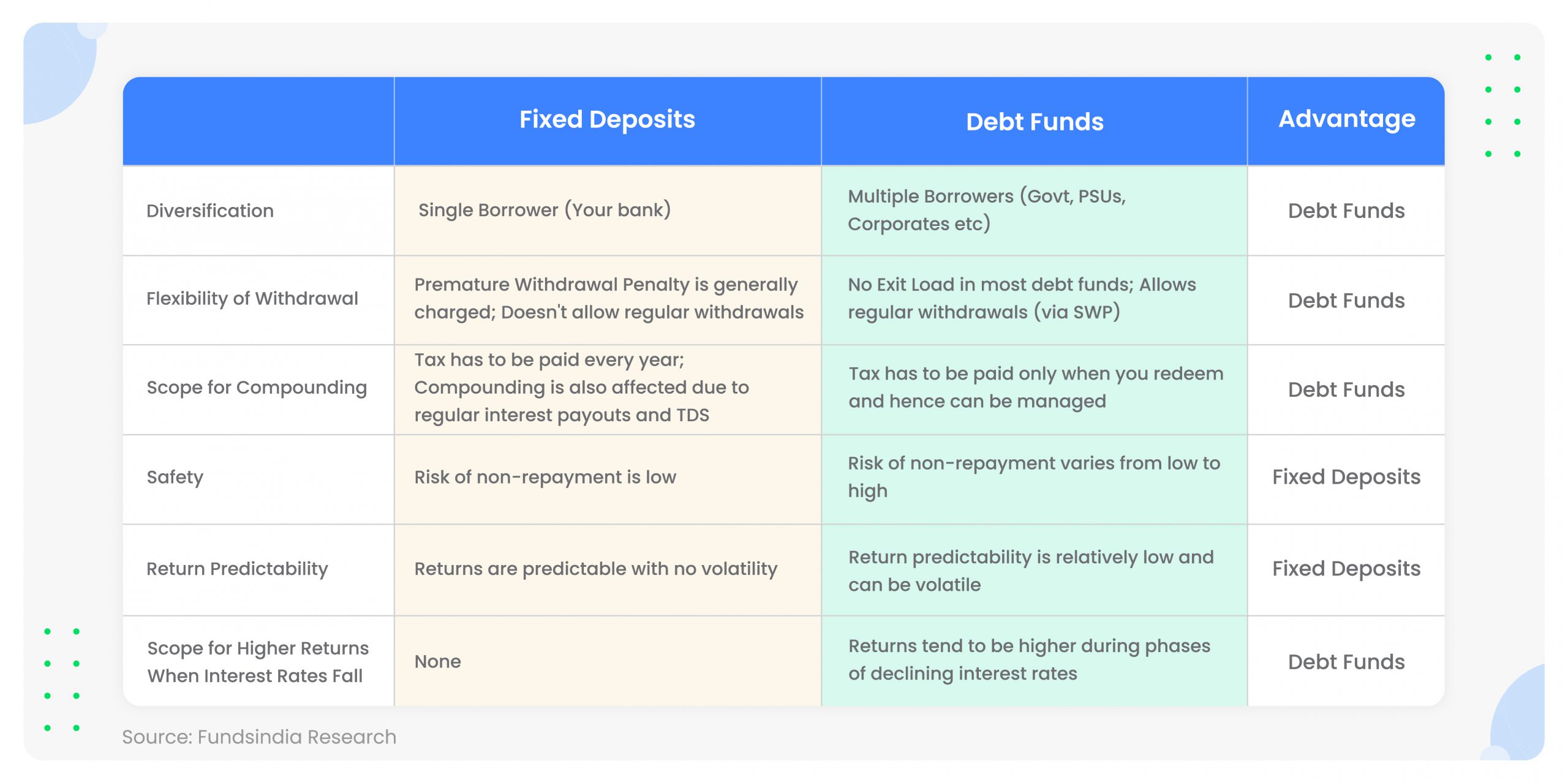Select the Flexibility of Withdrawal row label

tap(252, 298)
